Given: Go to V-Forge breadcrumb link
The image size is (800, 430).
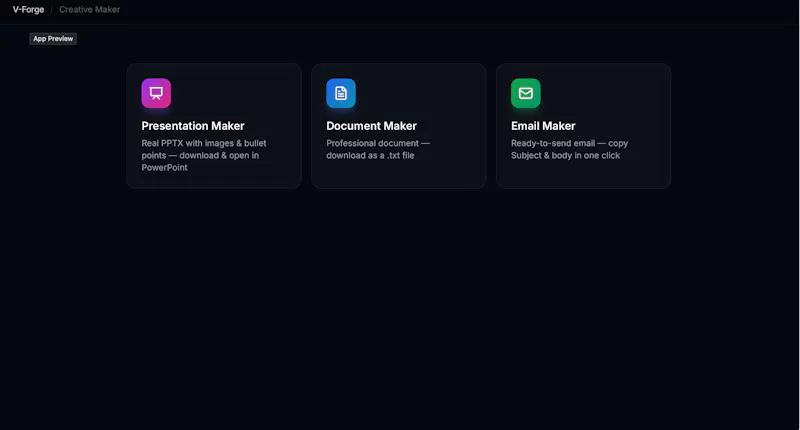Looking at the screenshot, I should [28, 9].
